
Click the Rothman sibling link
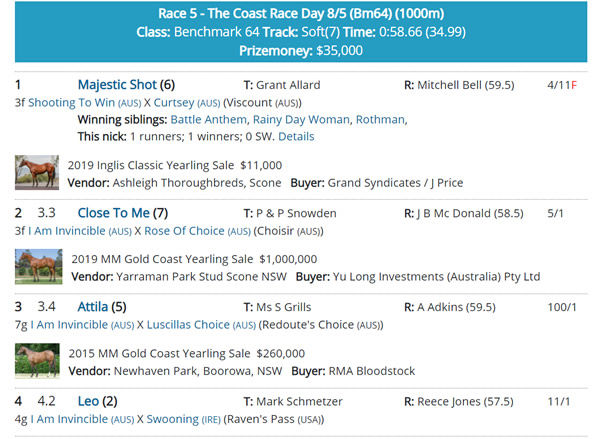click(380, 119)
